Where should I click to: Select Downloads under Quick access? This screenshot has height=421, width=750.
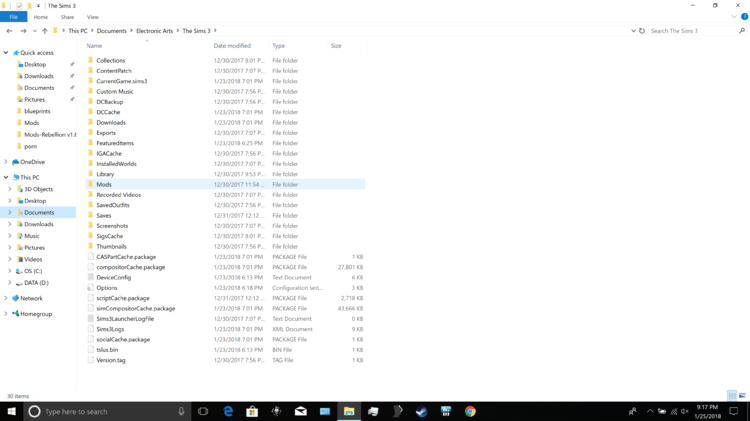click(x=39, y=76)
